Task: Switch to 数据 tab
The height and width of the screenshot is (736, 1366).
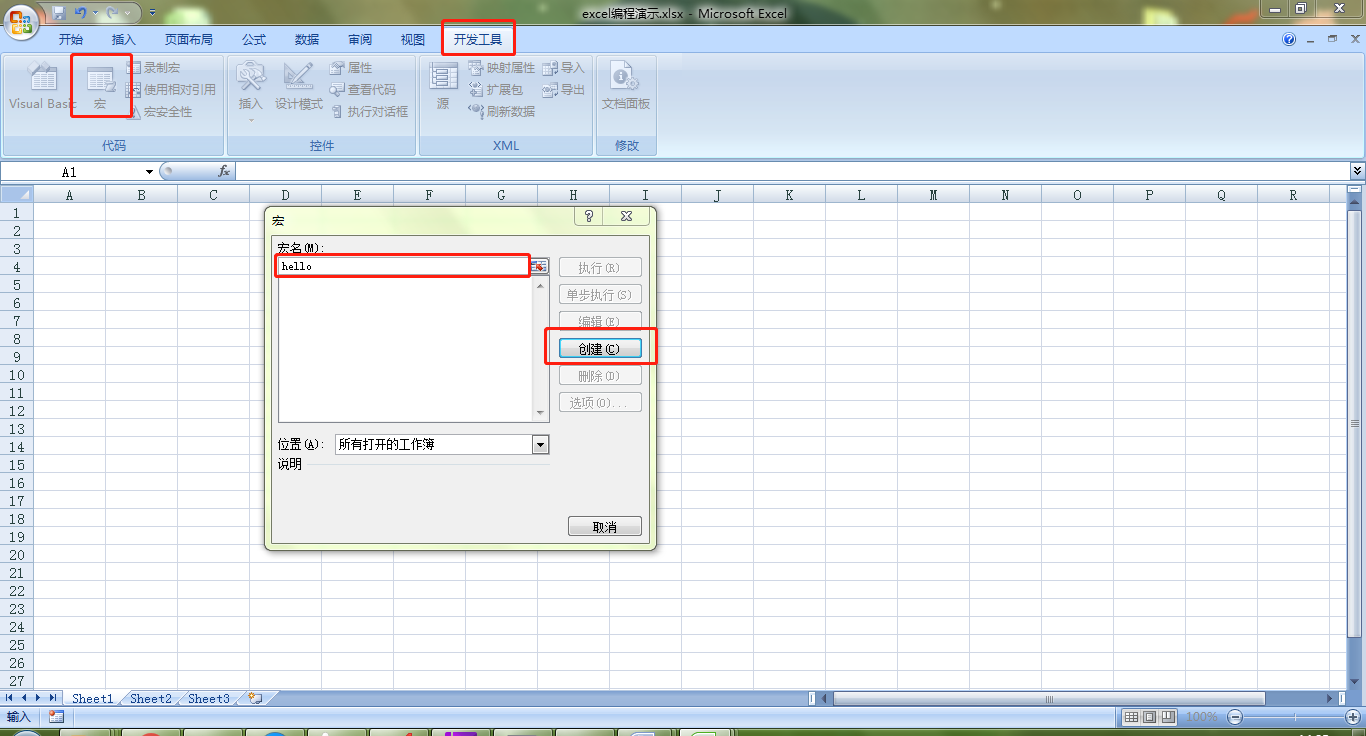Action: [x=307, y=40]
